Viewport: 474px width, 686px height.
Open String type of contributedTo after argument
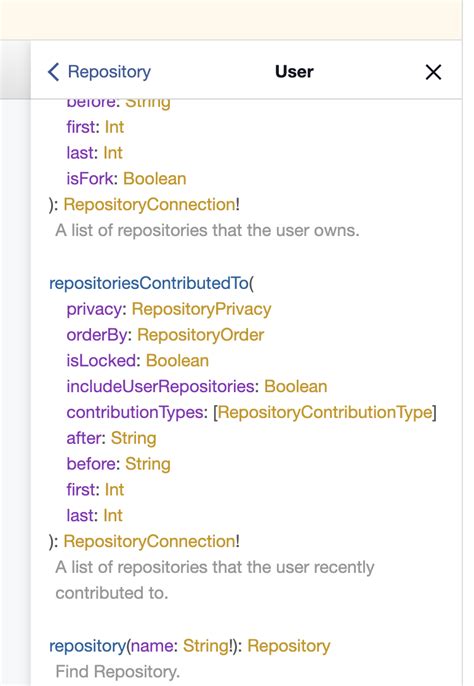click(133, 438)
